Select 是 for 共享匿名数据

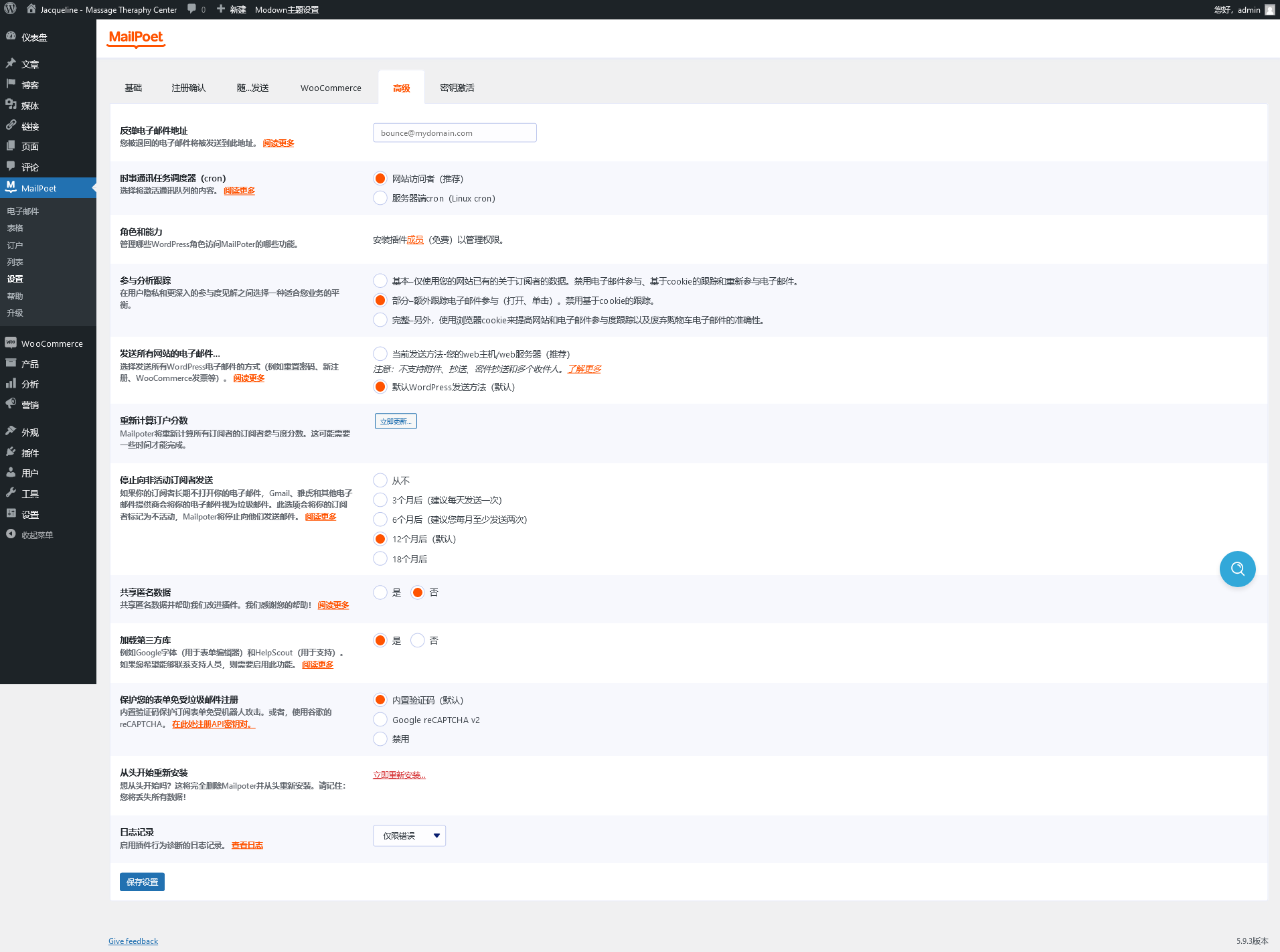click(x=380, y=592)
